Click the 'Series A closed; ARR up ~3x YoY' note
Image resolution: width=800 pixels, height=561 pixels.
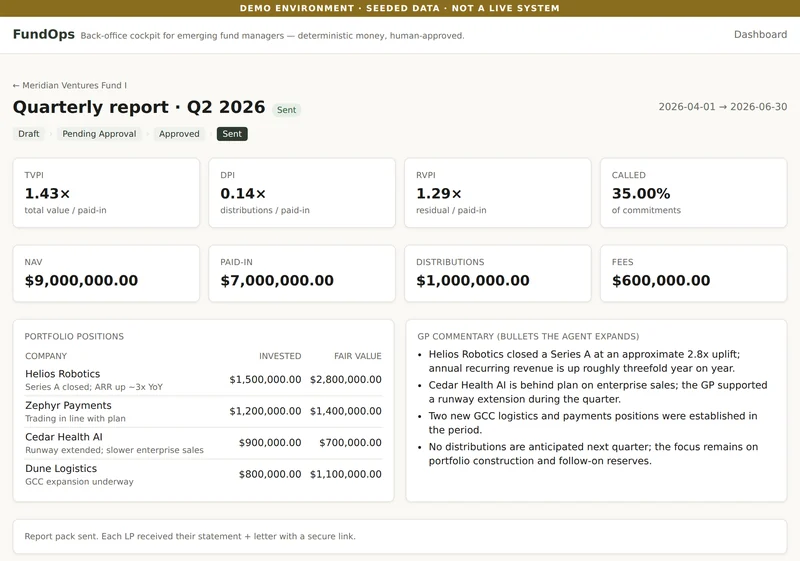(x=94, y=387)
